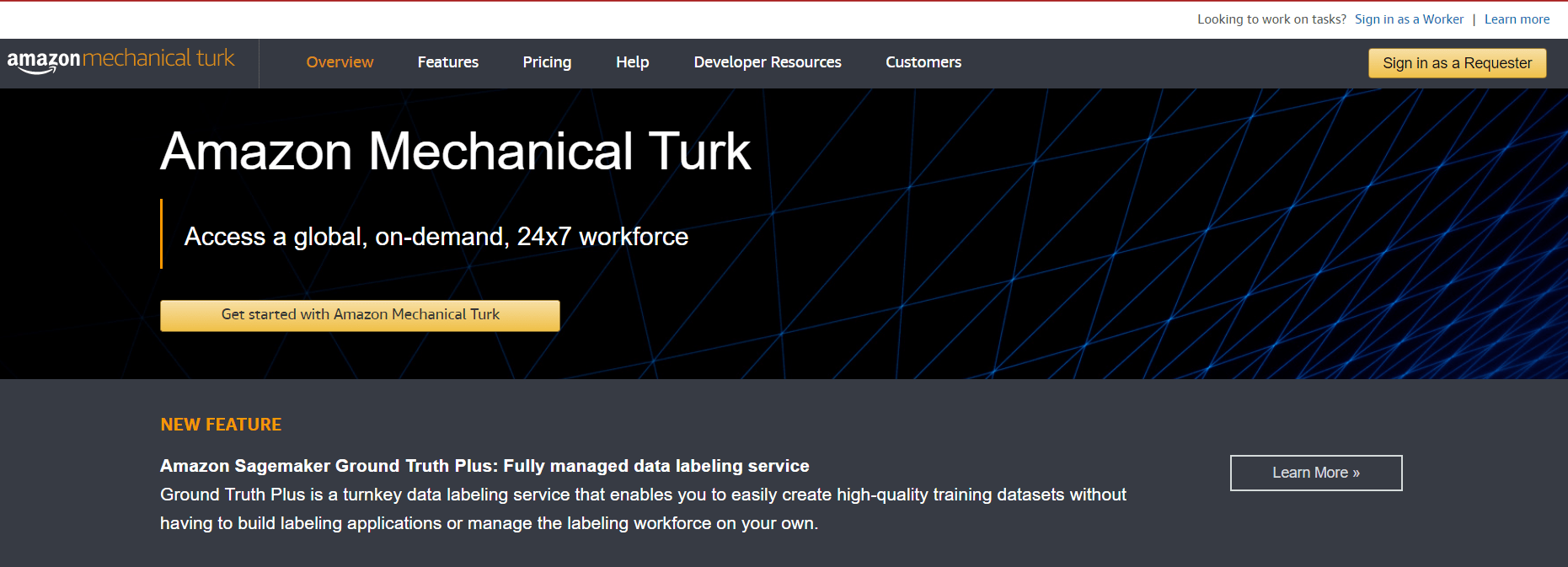This screenshot has width=1568, height=567.
Task: Open Developer Resources
Action: tap(768, 62)
